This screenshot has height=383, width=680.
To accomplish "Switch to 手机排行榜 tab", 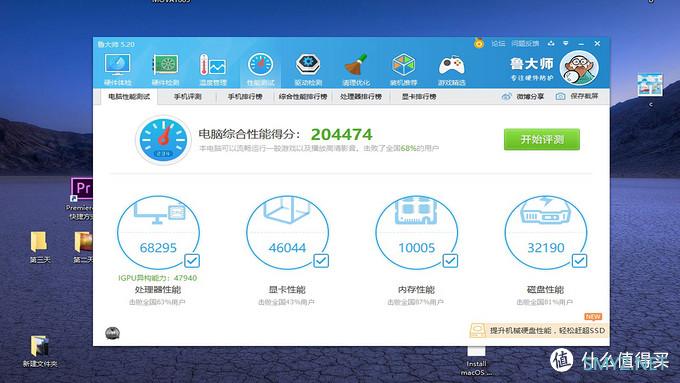I will coord(245,97).
